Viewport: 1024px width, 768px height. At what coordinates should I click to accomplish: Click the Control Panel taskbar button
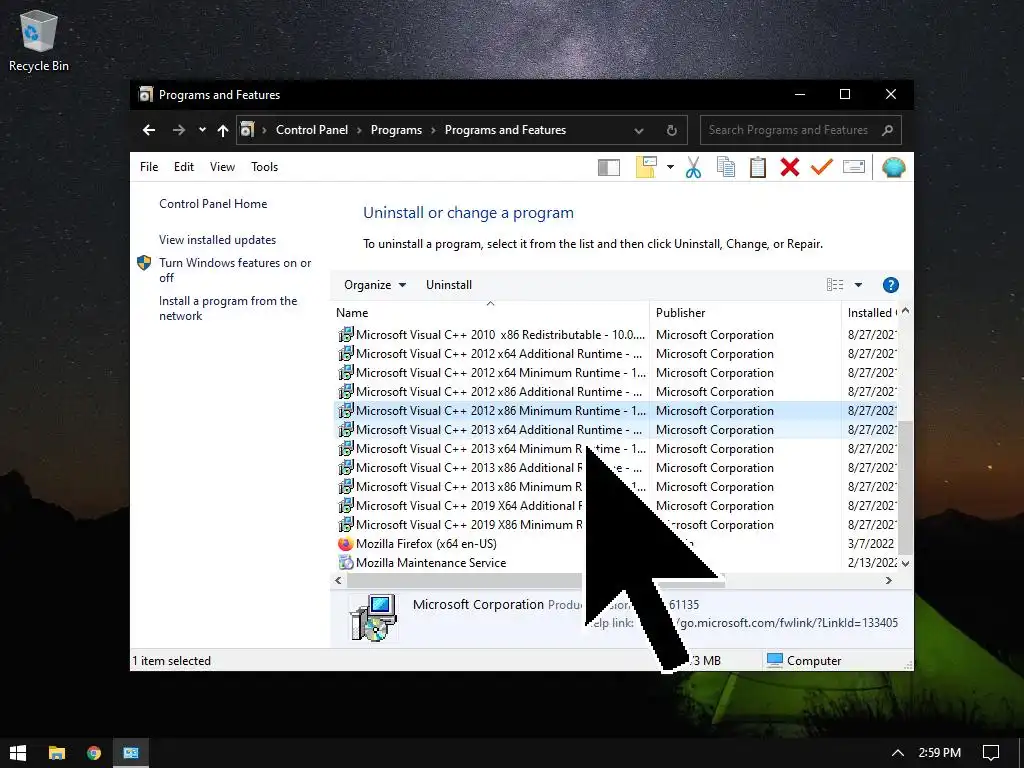[x=131, y=753]
